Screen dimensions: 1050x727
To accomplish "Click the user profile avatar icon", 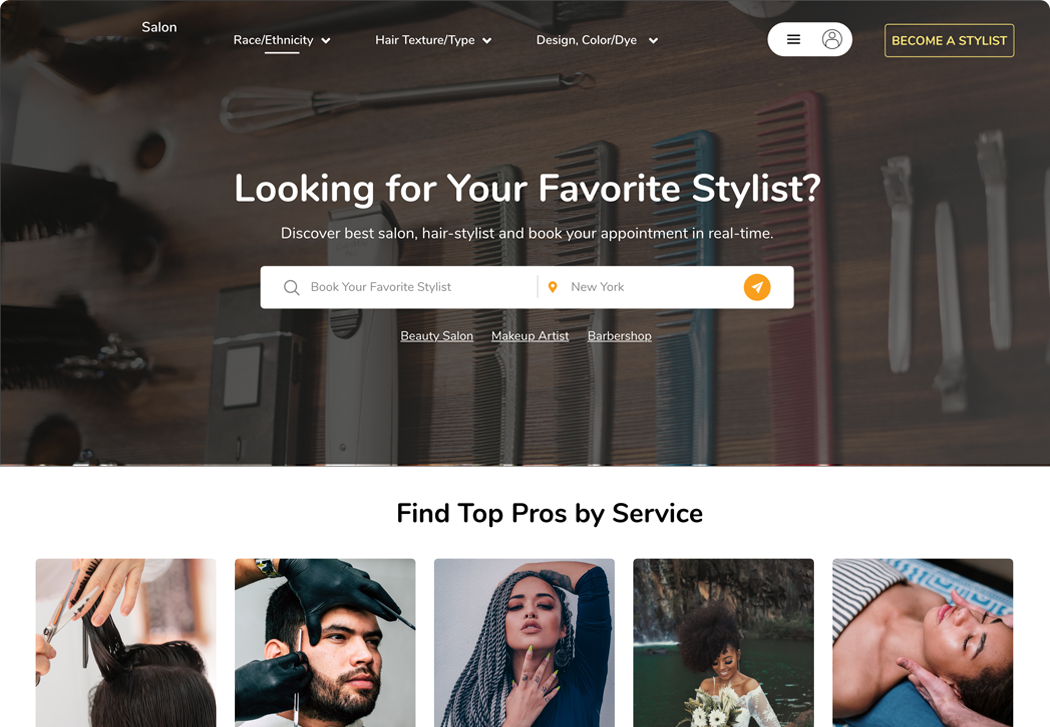I will point(832,39).
